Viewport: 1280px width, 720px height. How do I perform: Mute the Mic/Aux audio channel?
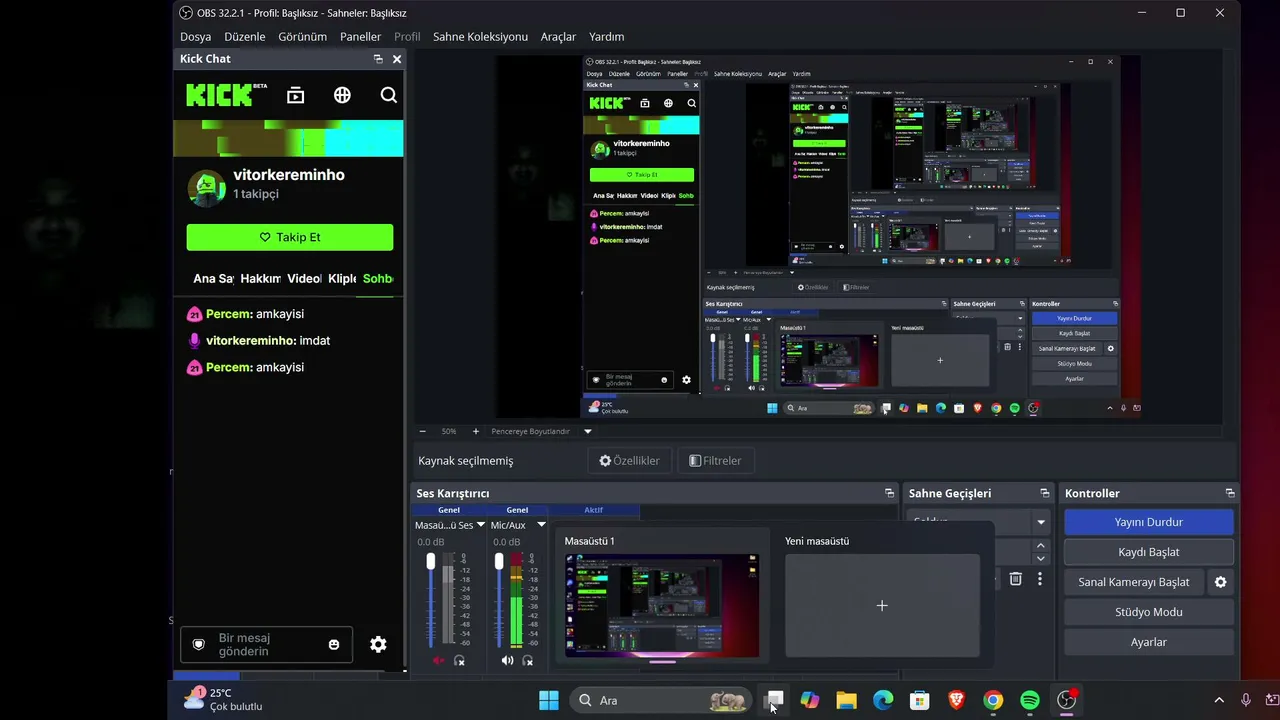pos(507,661)
